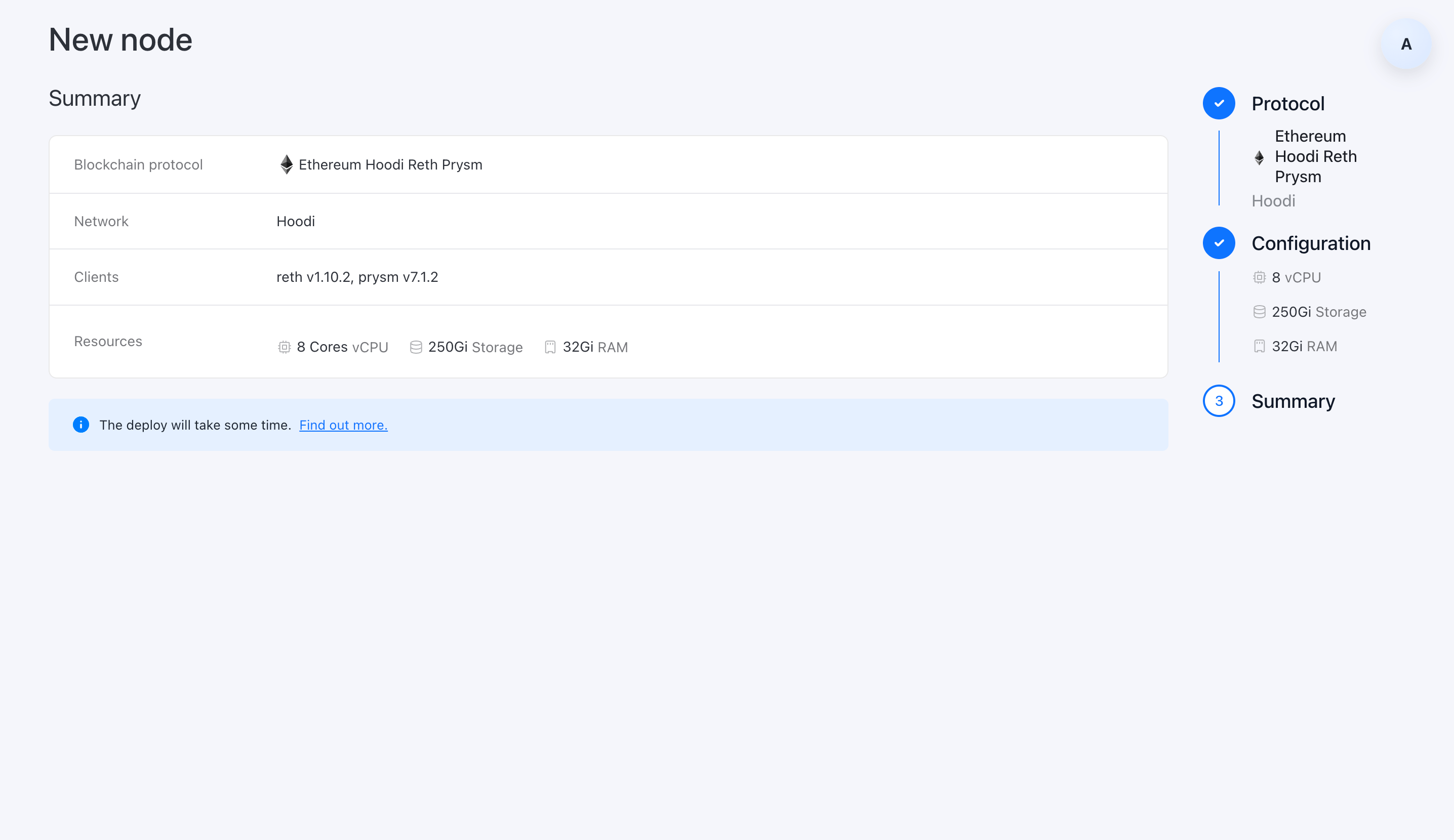Go back to the Protocol step label

click(x=1287, y=104)
